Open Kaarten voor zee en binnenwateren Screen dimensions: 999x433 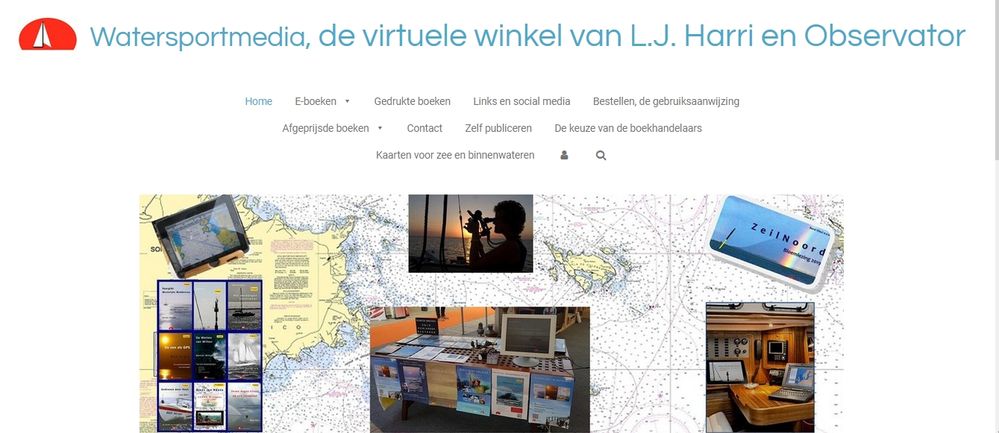(x=455, y=155)
